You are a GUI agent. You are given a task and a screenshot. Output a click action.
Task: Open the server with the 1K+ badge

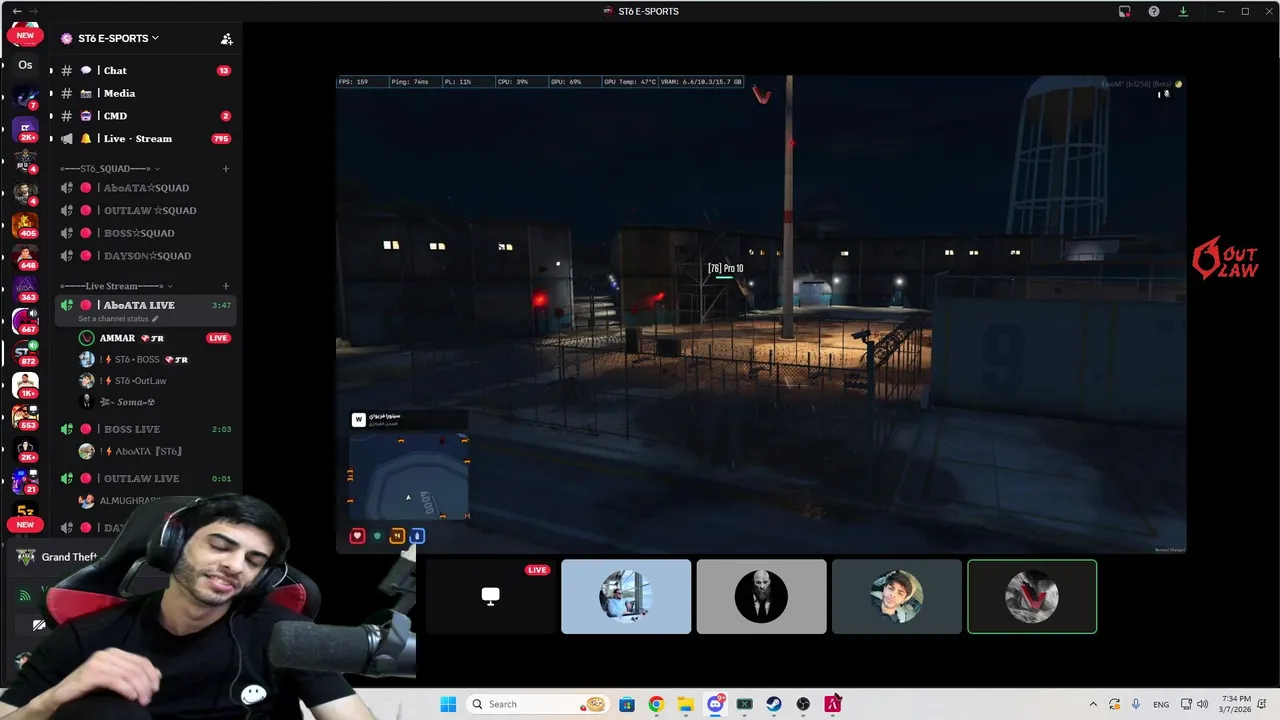(x=25, y=385)
